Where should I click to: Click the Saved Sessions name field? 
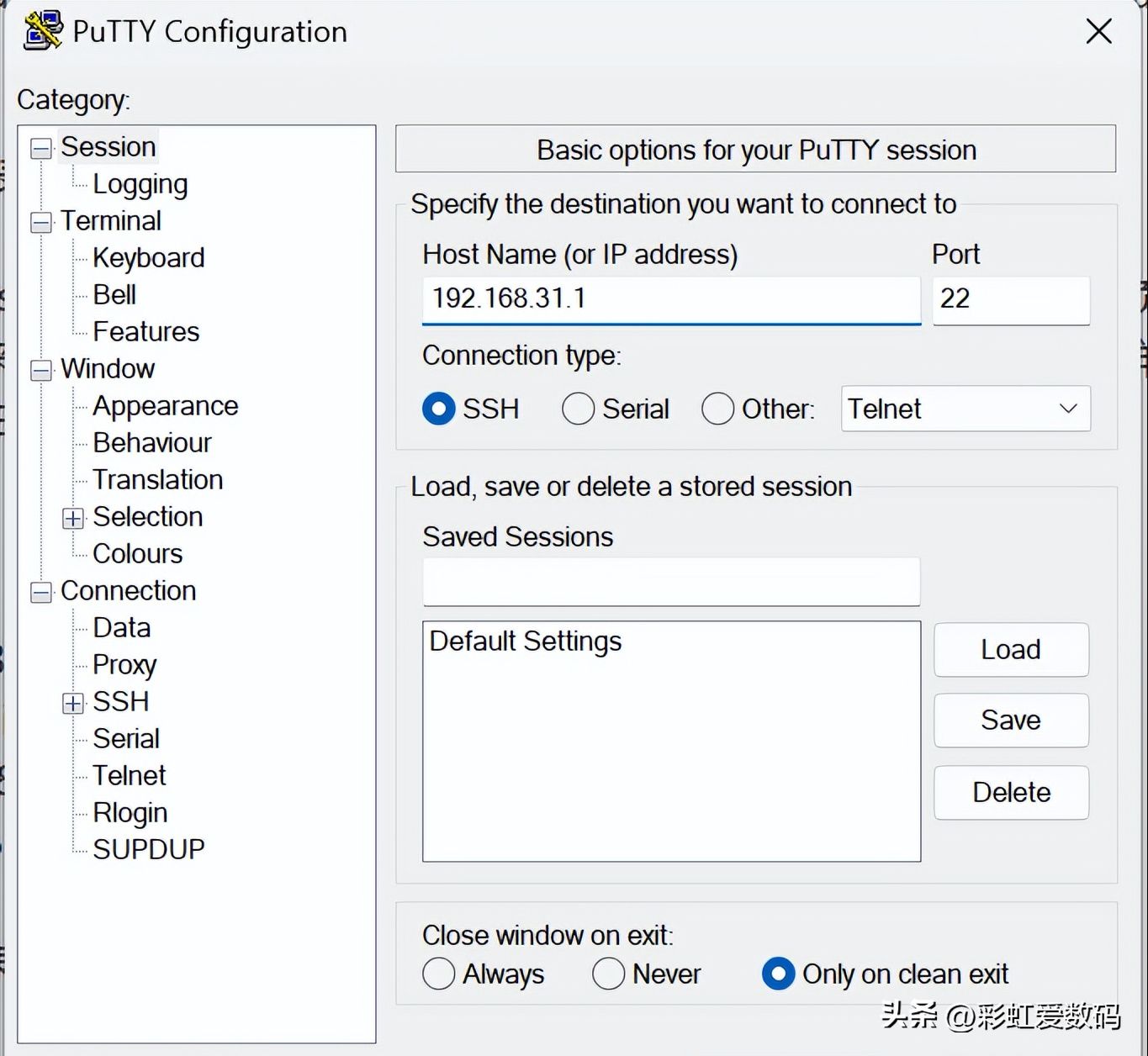coord(671,582)
